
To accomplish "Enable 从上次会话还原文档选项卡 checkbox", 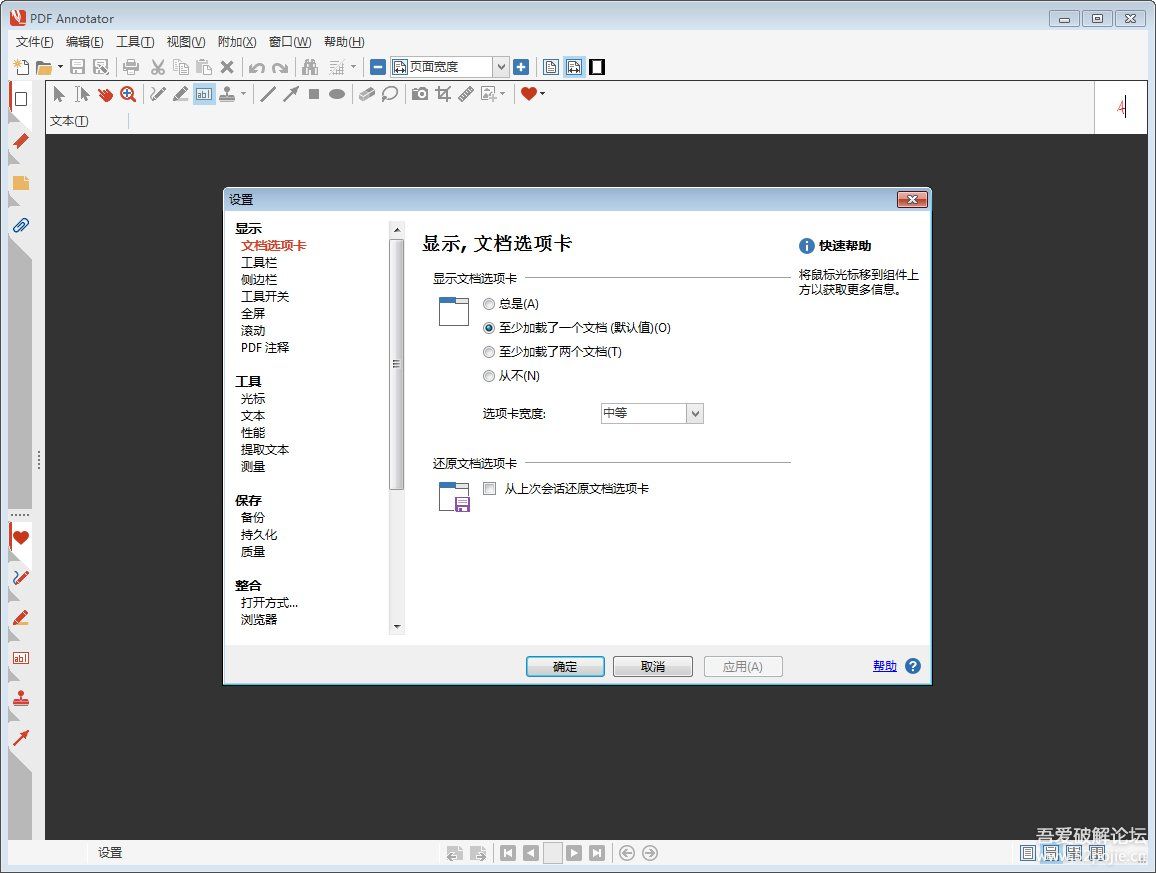I will click(489, 488).
